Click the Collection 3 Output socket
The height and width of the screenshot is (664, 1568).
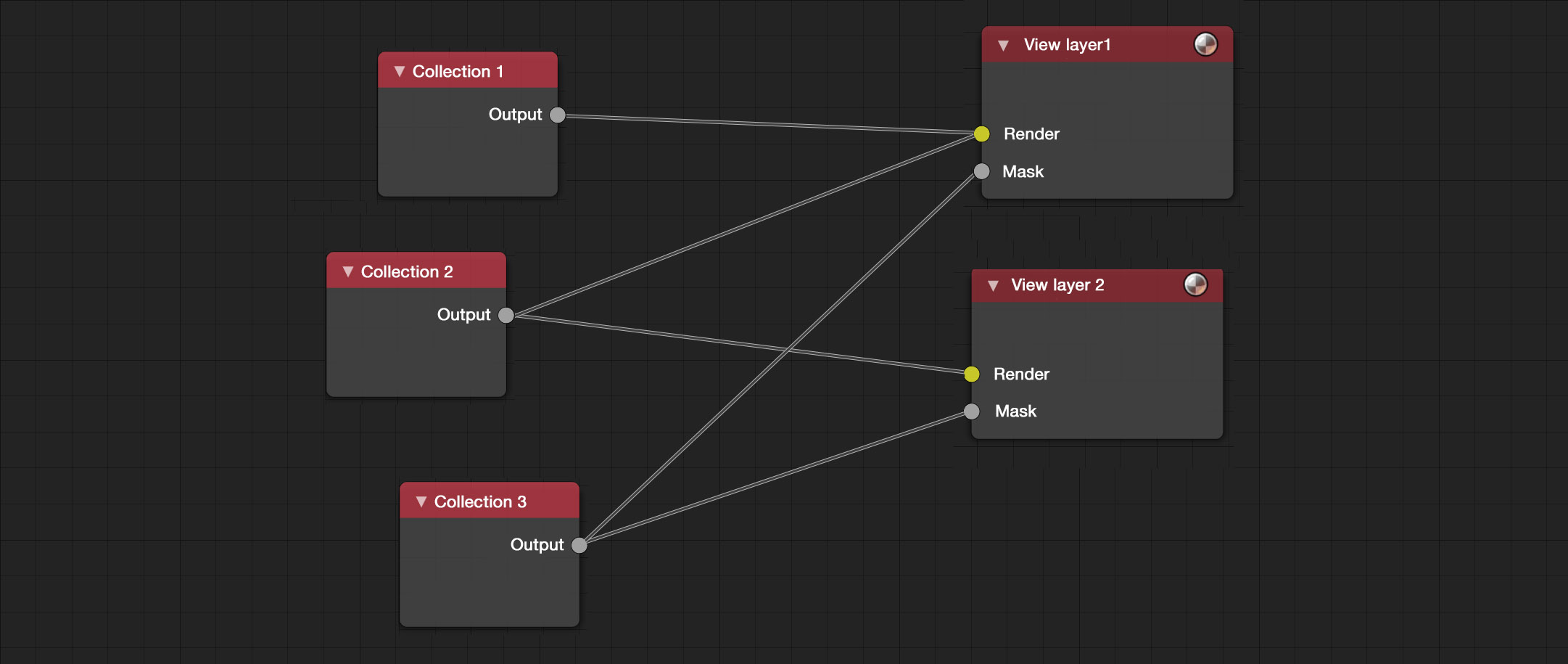tap(579, 545)
